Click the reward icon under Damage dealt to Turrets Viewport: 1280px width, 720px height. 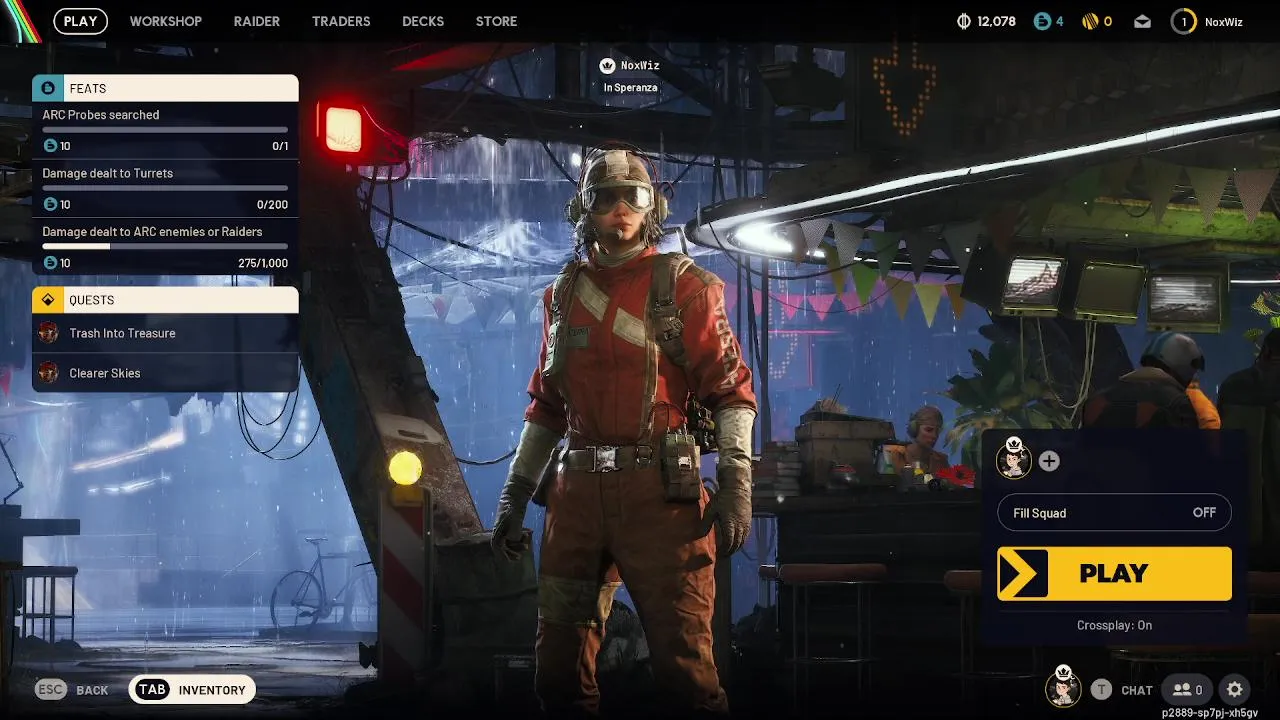[50, 204]
